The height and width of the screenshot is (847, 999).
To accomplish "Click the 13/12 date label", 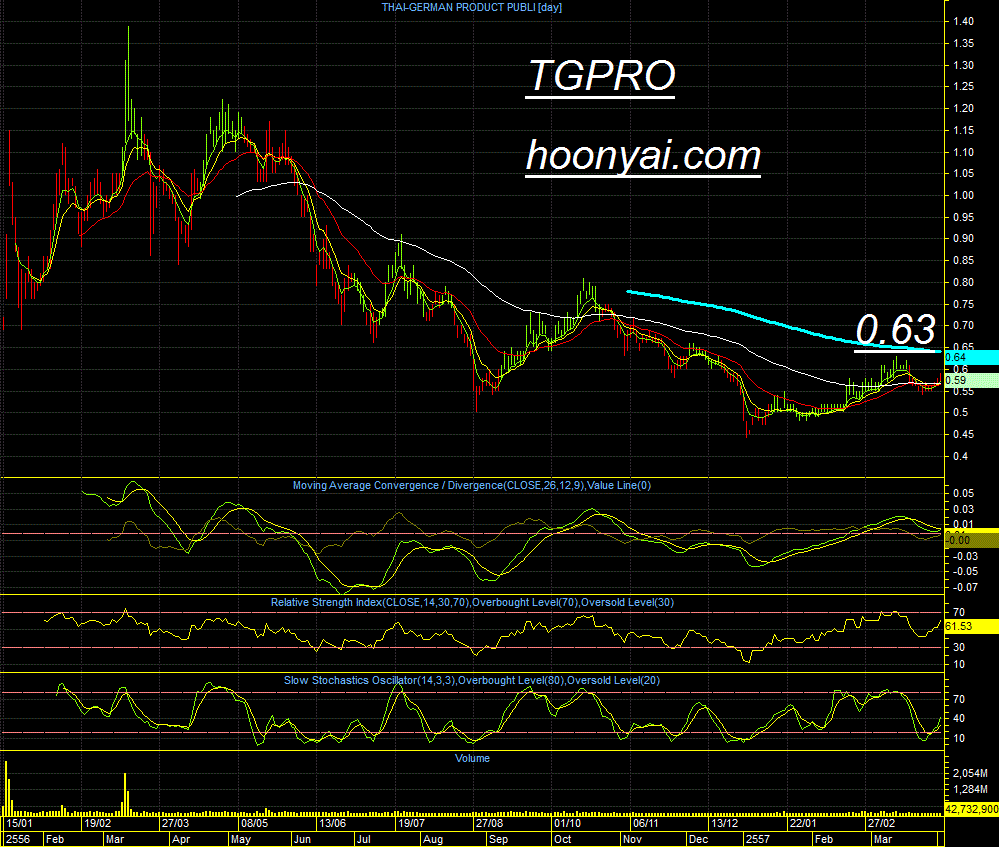I will click(724, 823).
